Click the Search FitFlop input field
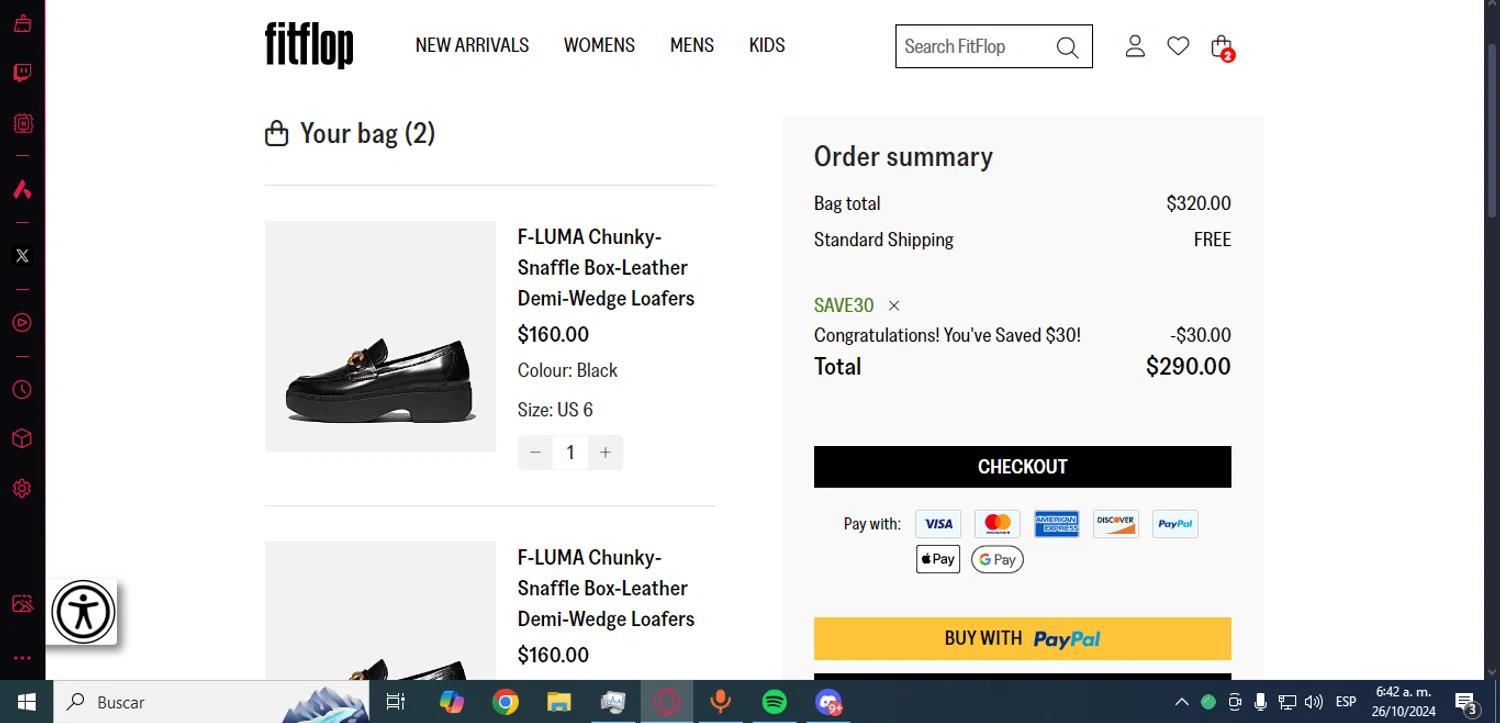1500x723 pixels. pyautogui.click(x=970, y=47)
